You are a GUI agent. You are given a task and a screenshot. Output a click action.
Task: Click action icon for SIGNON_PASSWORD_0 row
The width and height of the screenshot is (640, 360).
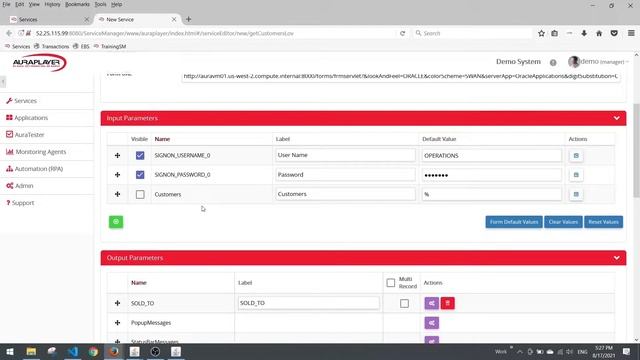point(576,175)
